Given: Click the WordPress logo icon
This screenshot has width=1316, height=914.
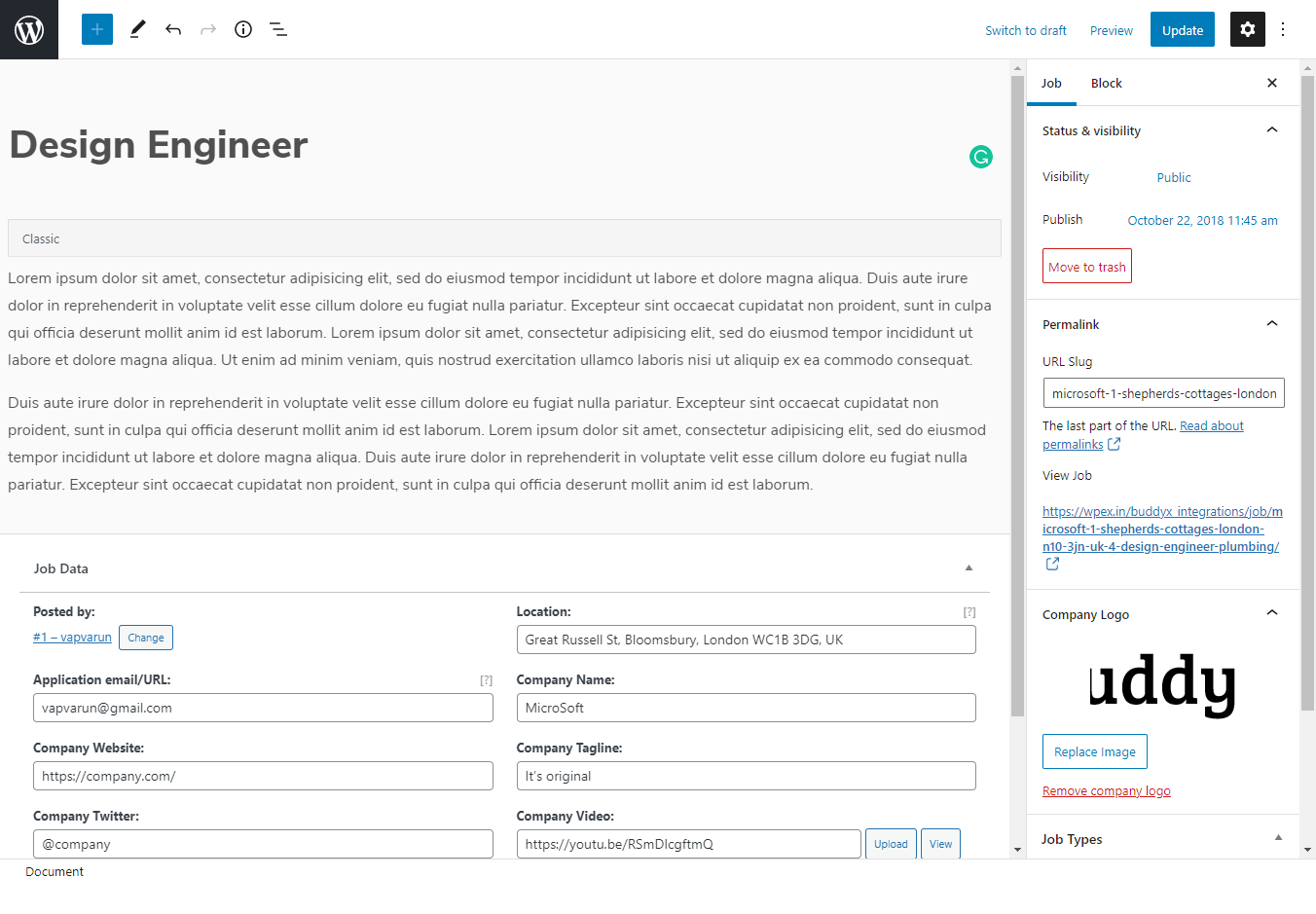Looking at the screenshot, I should tap(29, 29).
